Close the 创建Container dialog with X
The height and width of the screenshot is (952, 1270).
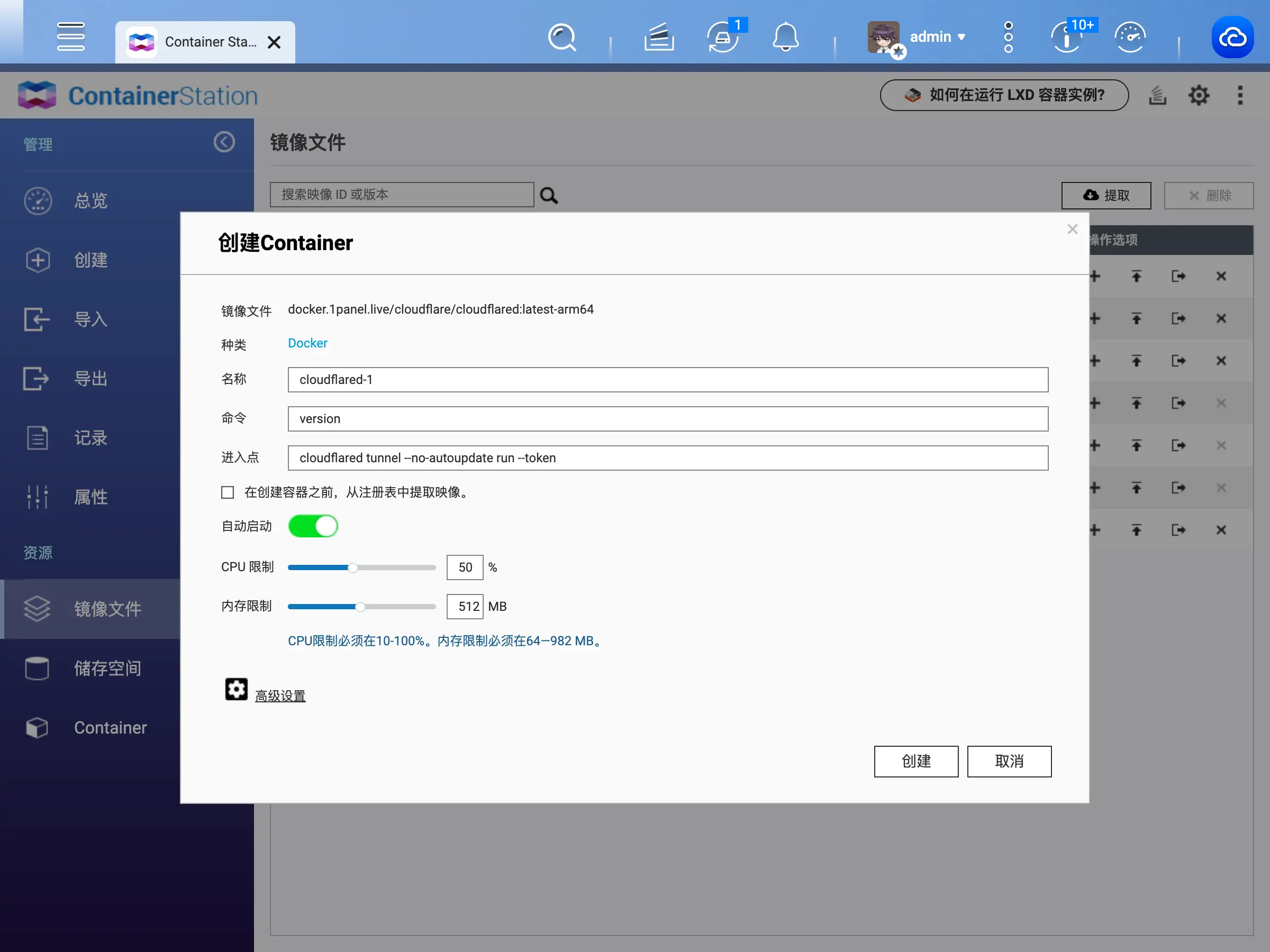[x=1072, y=229]
